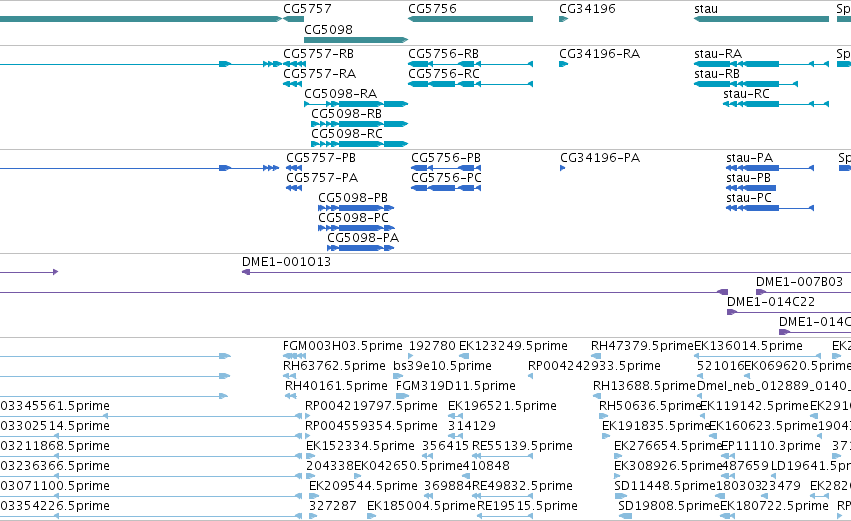Select the CG5757-RA transcript label

(x=320, y=74)
